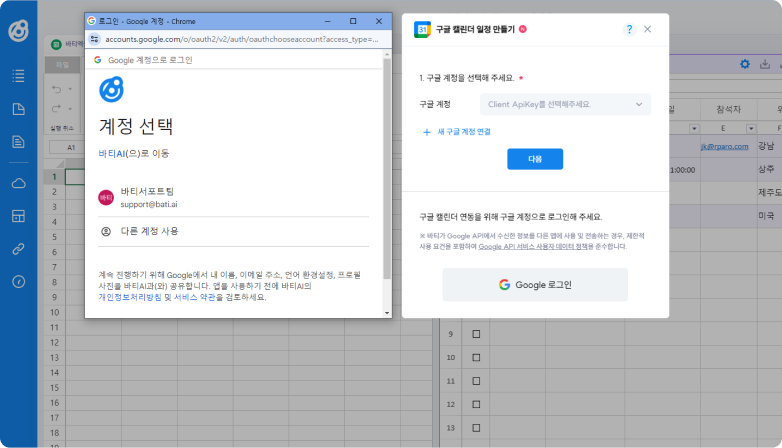Screen dimensions: 782x448
Task: Open the list menu icon in sidebar
Action: click(x=18, y=76)
